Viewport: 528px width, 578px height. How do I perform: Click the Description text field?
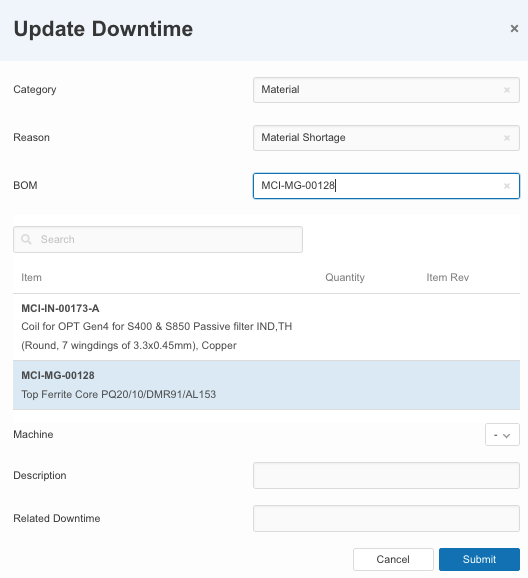386,476
